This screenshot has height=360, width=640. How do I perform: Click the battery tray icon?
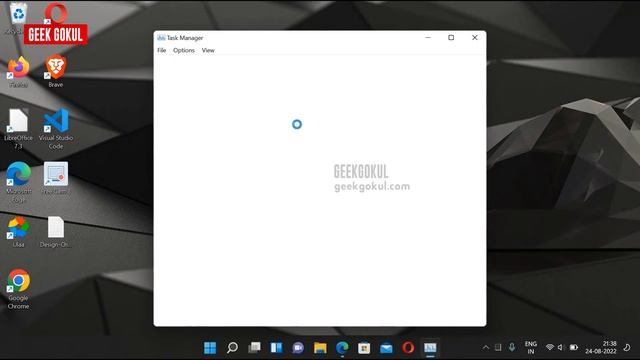[x=574, y=347]
